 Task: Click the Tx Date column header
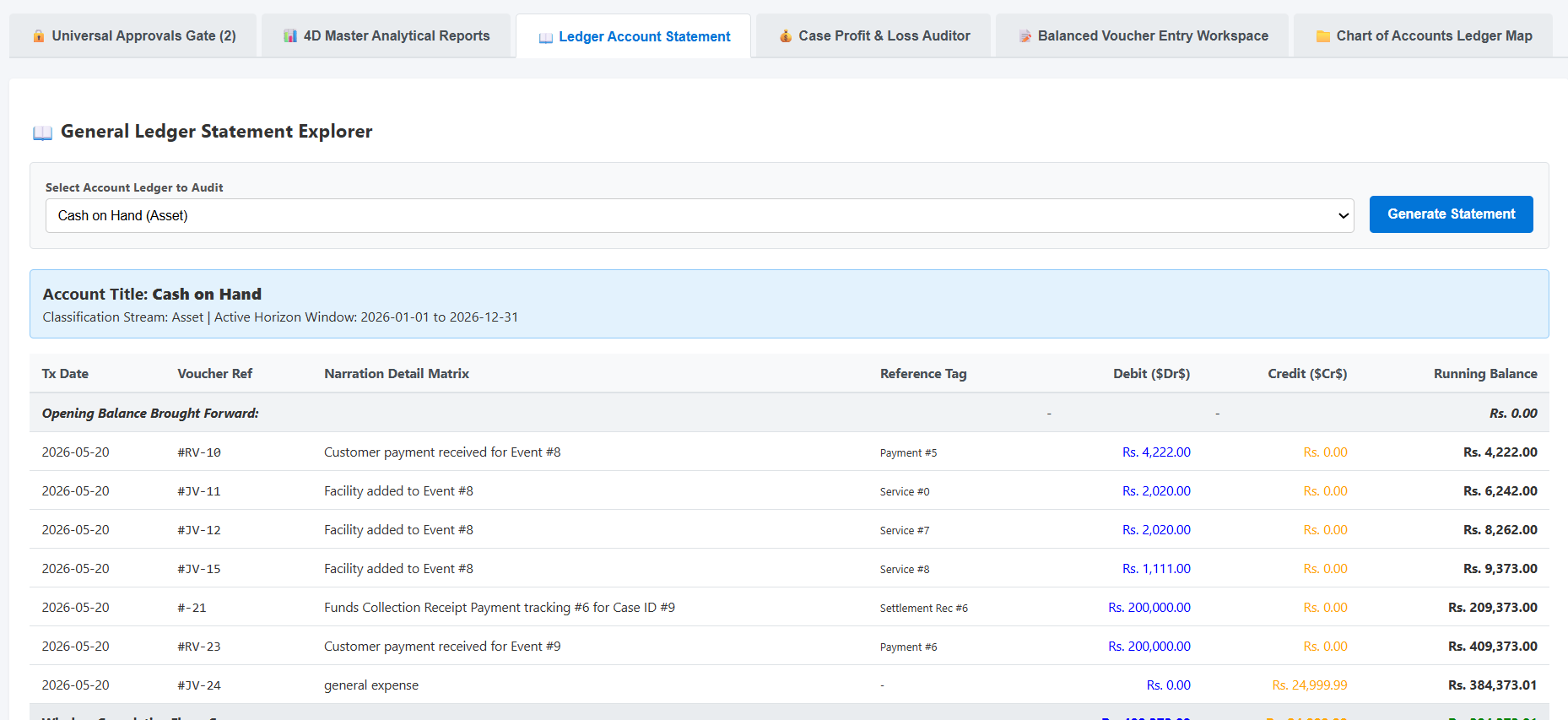(x=65, y=374)
